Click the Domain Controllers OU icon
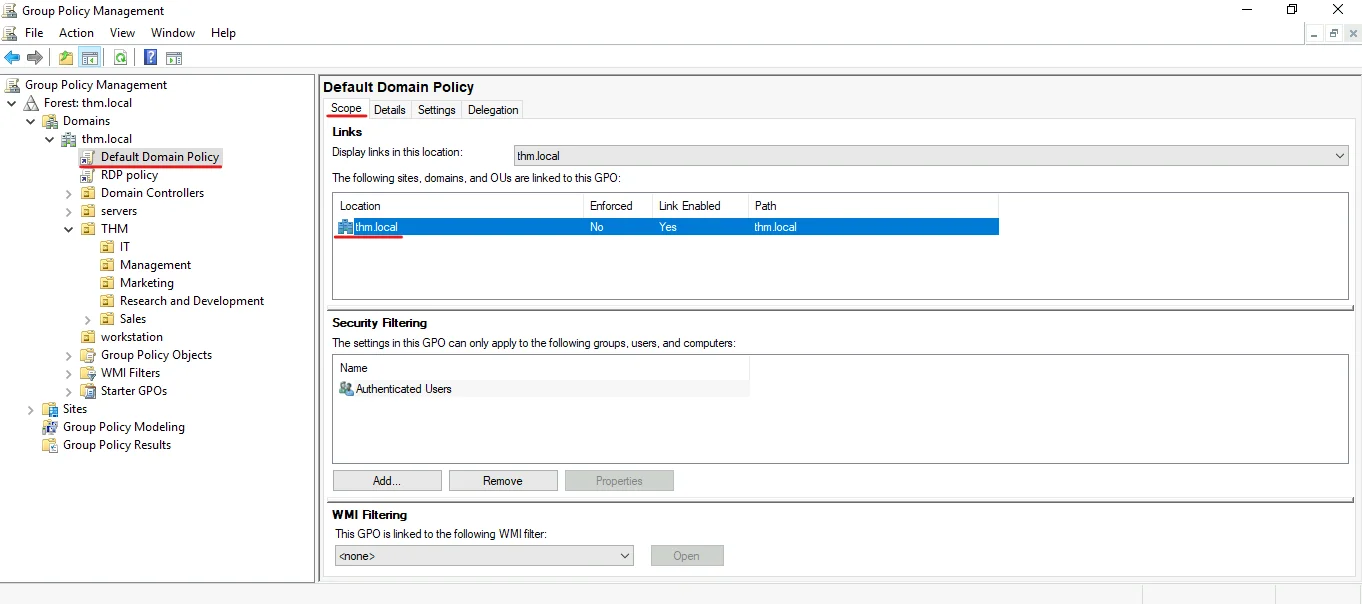The image size is (1362, 604). (x=88, y=193)
